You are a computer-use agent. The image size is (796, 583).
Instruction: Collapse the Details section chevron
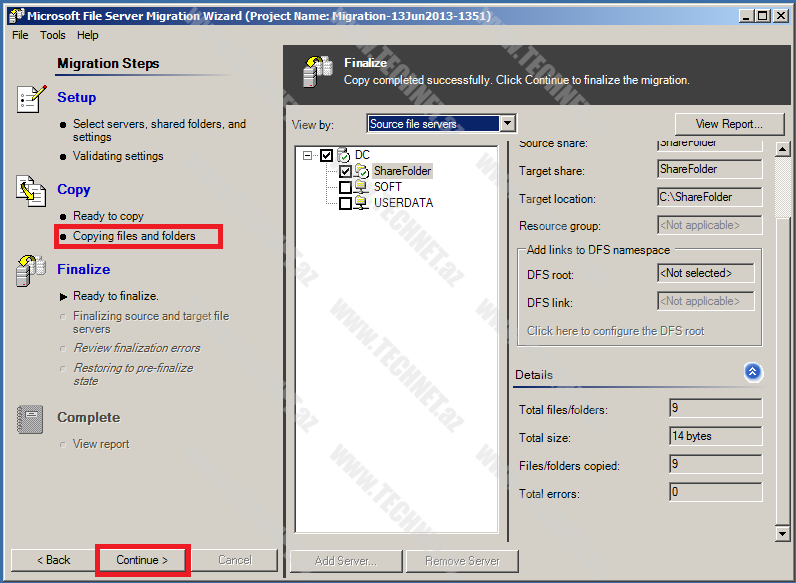[752, 373]
